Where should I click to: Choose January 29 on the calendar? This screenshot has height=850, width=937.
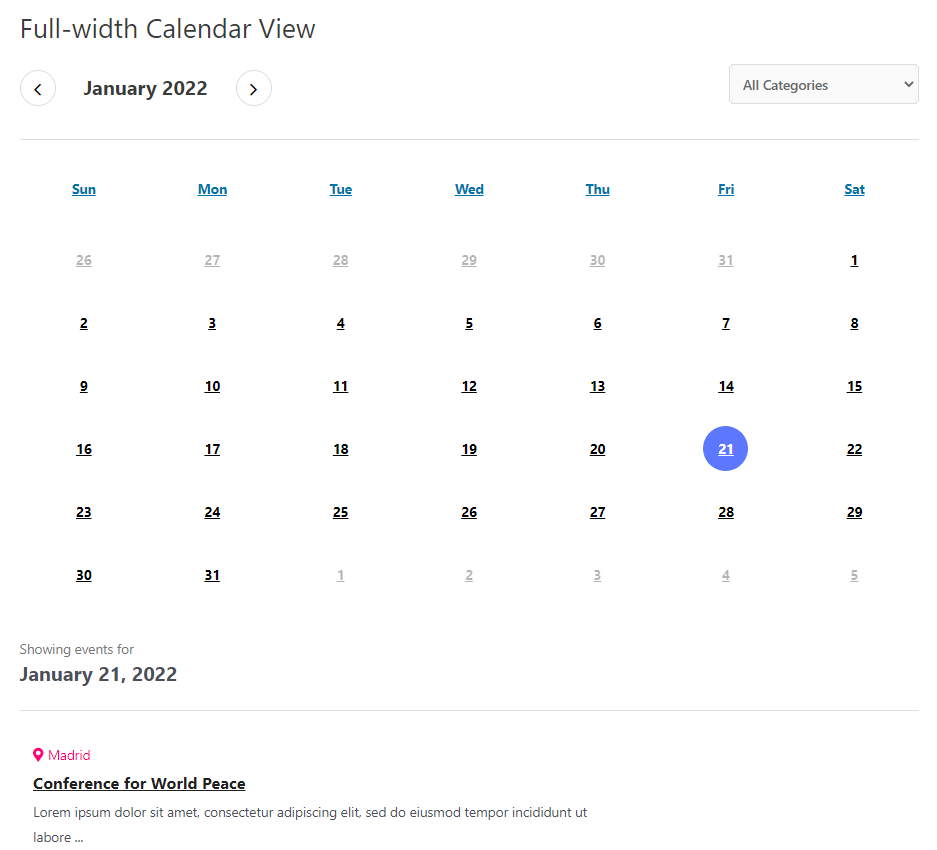click(854, 512)
